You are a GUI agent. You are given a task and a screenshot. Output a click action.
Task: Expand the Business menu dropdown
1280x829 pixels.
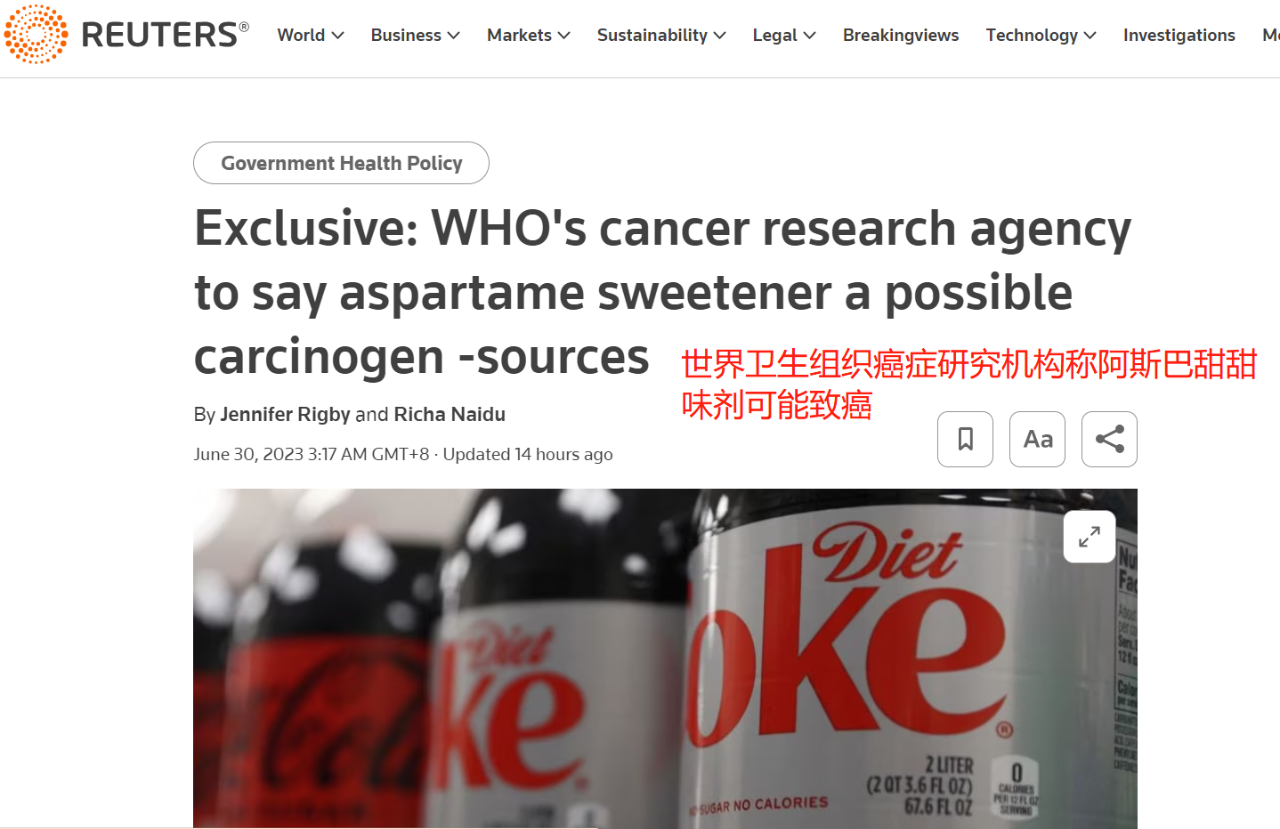(x=415, y=35)
